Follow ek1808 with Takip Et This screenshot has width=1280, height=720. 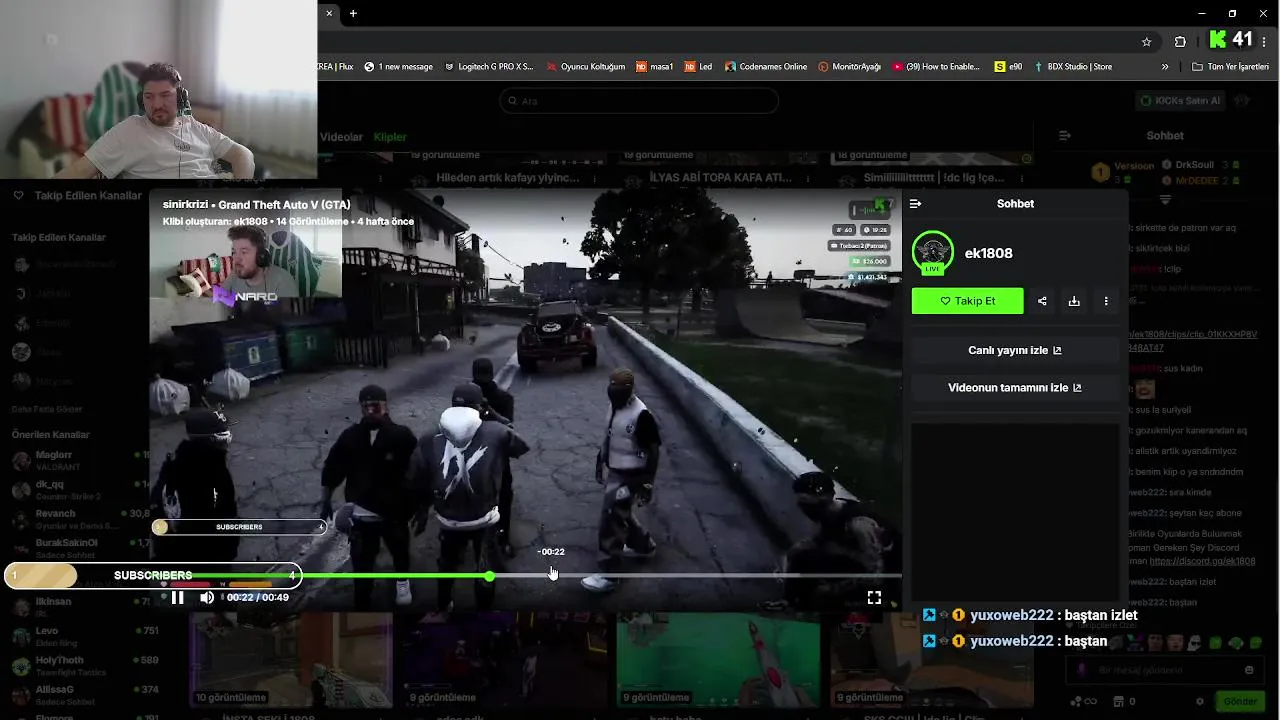[967, 301]
